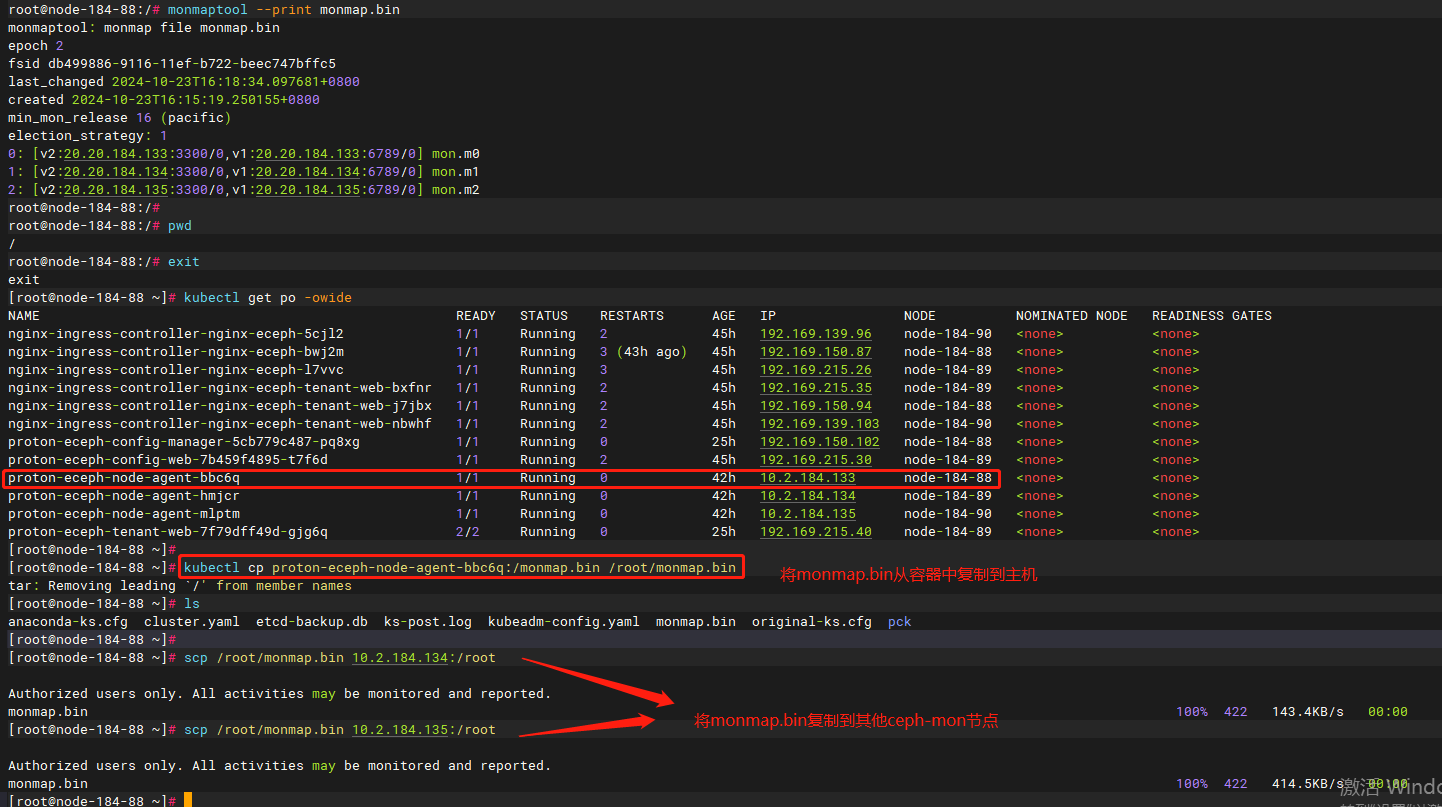Image resolution: width=1442 pixels, height=807 pixels.
Task: Click the election_strategy line
Action: tap(88, 136)
